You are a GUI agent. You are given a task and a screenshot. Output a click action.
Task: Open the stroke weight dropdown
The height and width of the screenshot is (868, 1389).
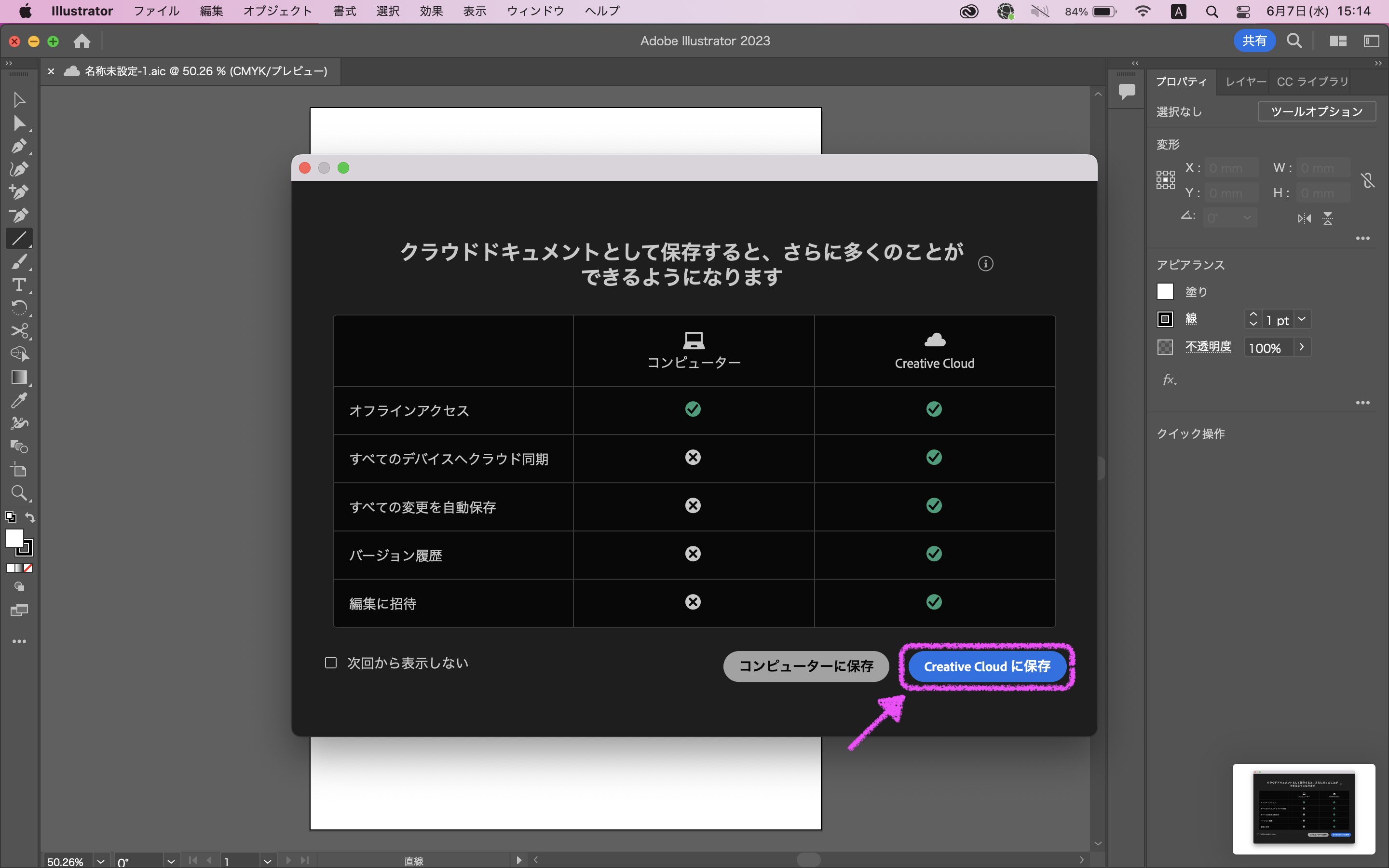pos(1302,319)
